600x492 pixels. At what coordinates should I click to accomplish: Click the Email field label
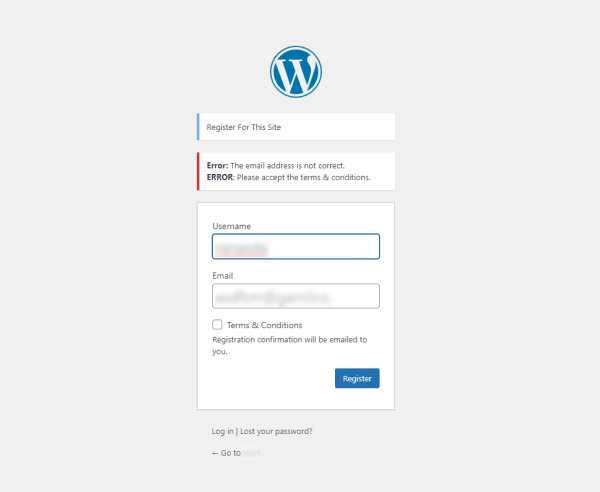click(223, 276)
